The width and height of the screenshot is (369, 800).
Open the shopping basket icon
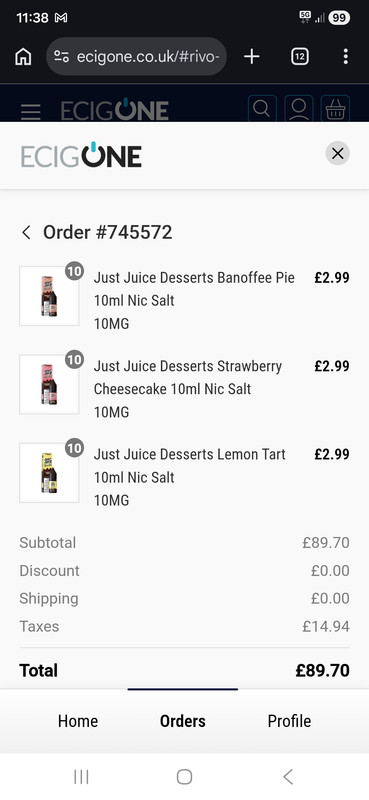coord(335,109)
